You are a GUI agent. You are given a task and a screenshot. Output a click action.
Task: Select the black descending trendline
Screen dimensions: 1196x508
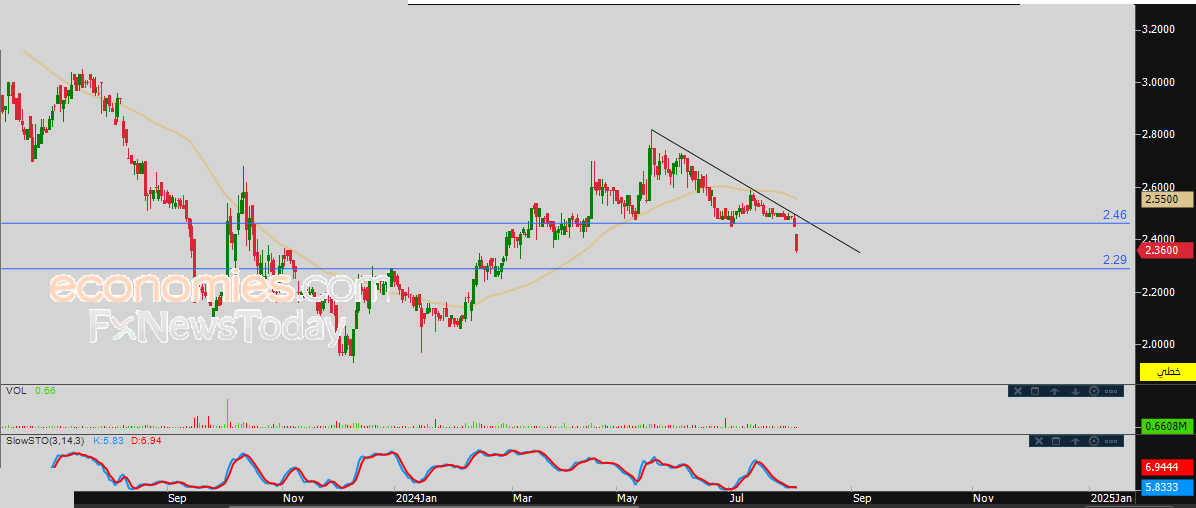[x=755, y=191]
